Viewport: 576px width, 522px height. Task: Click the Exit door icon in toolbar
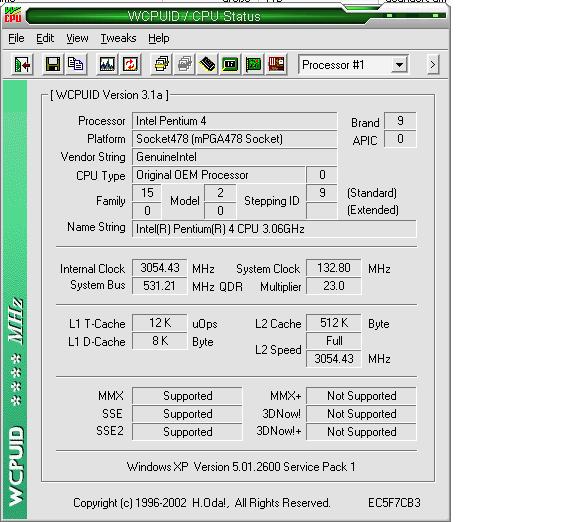coord(22,65)
